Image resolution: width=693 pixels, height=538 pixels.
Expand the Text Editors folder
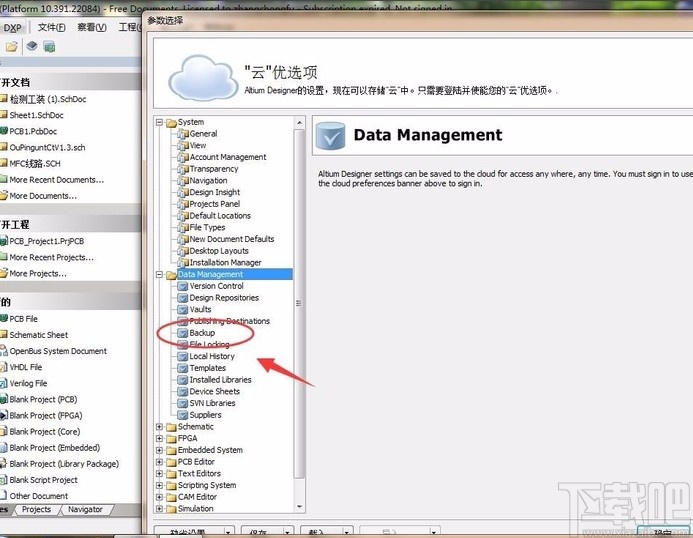tap(160, 473)
